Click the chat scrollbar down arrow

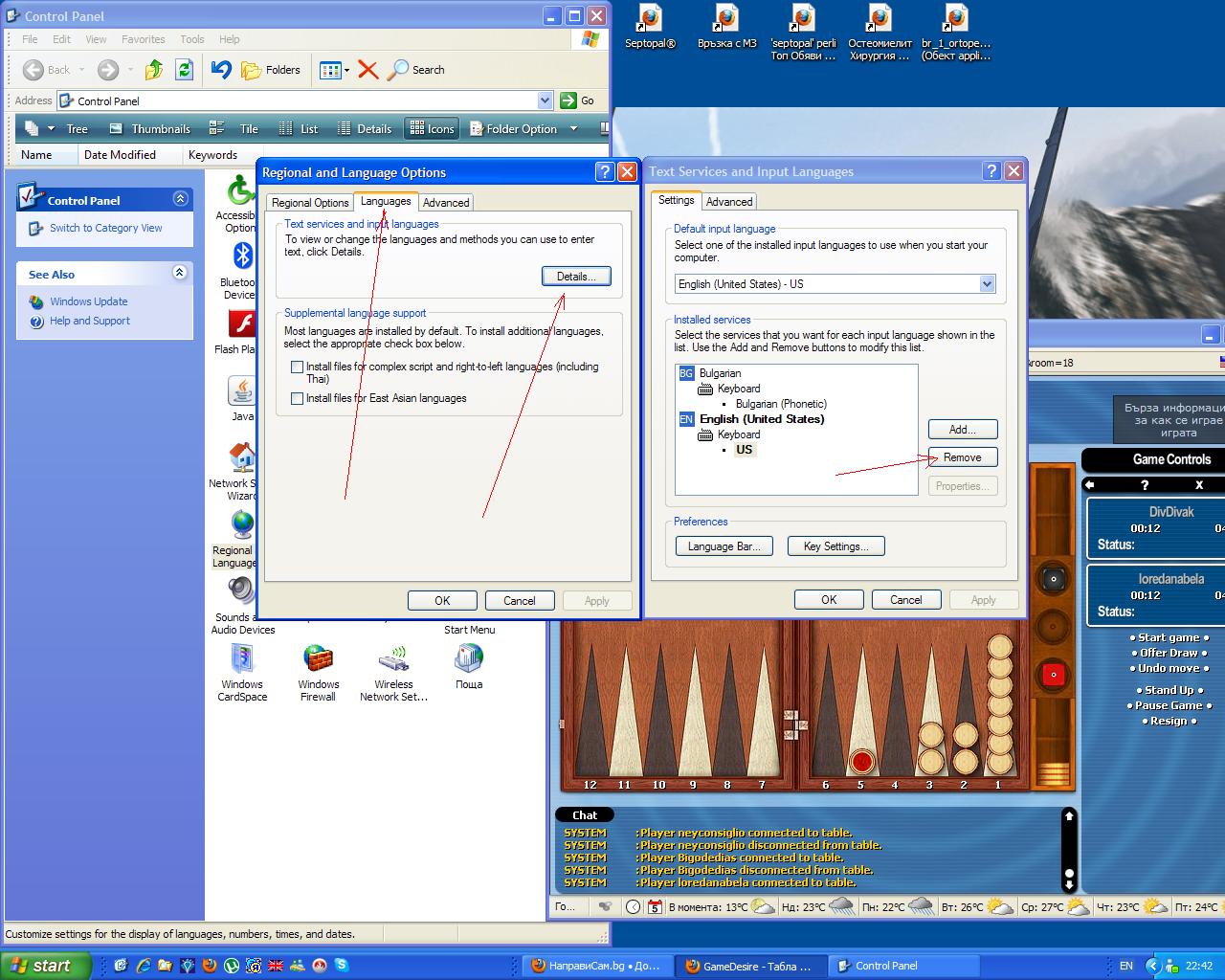(1069, 883)
